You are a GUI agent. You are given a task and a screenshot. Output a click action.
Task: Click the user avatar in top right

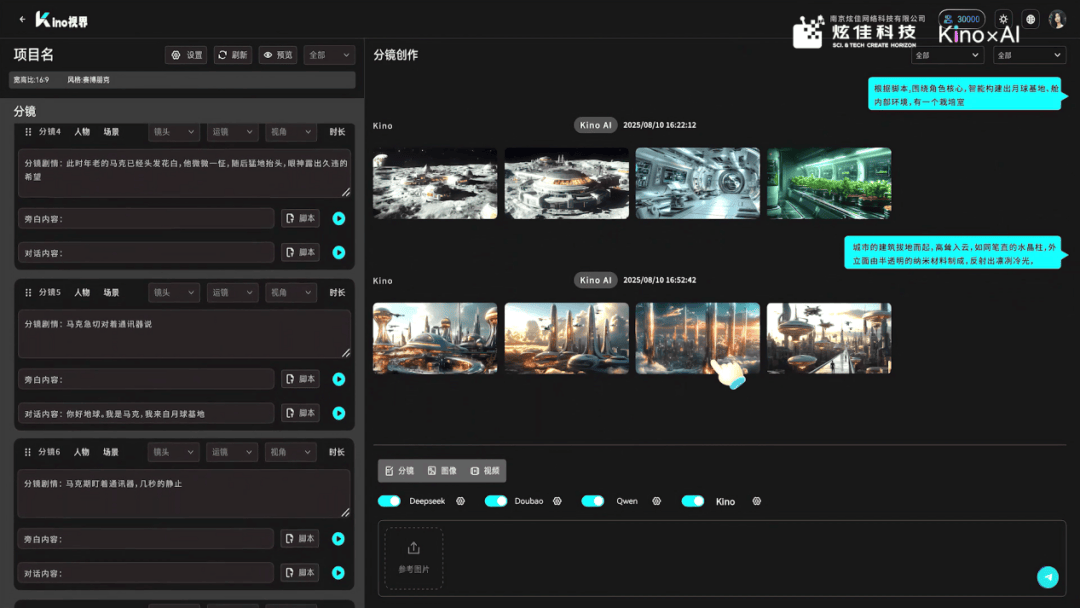click(x=1057, y=19)
